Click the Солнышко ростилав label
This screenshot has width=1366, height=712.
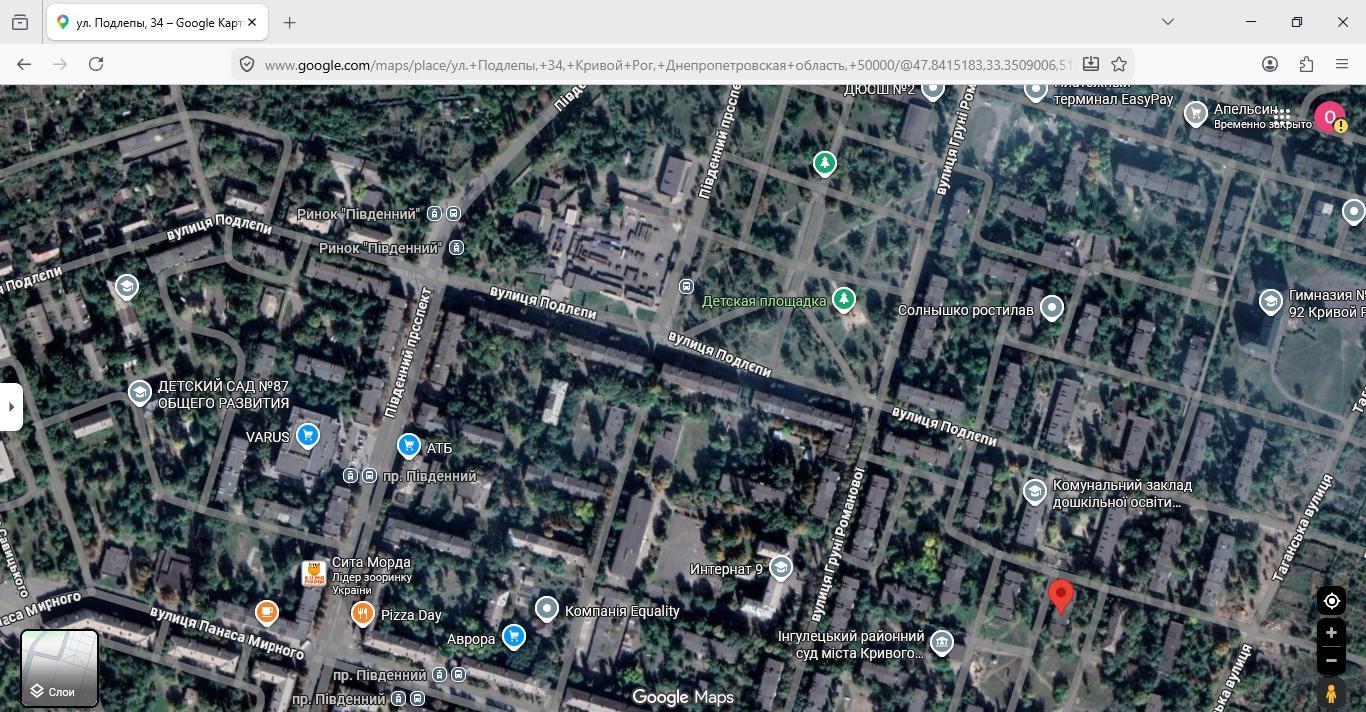coord(965,310)
